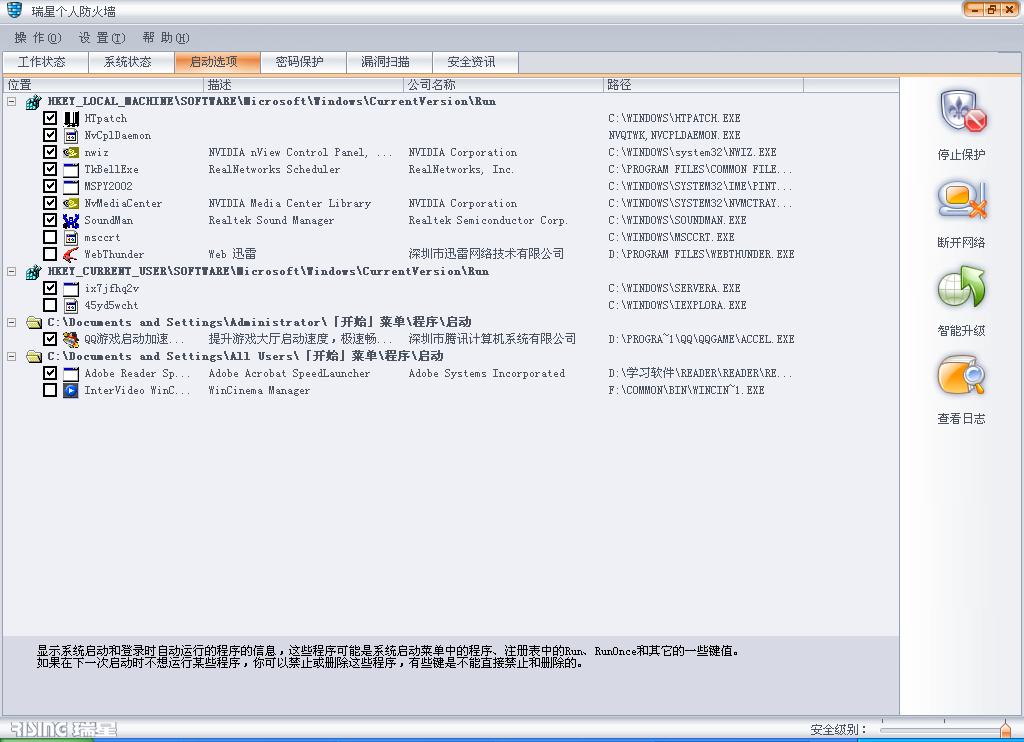Click the HKEY_CURRENT_USER registry key icon
The height and width of the screenshot is (742, 1024).
tap(33, 272)
